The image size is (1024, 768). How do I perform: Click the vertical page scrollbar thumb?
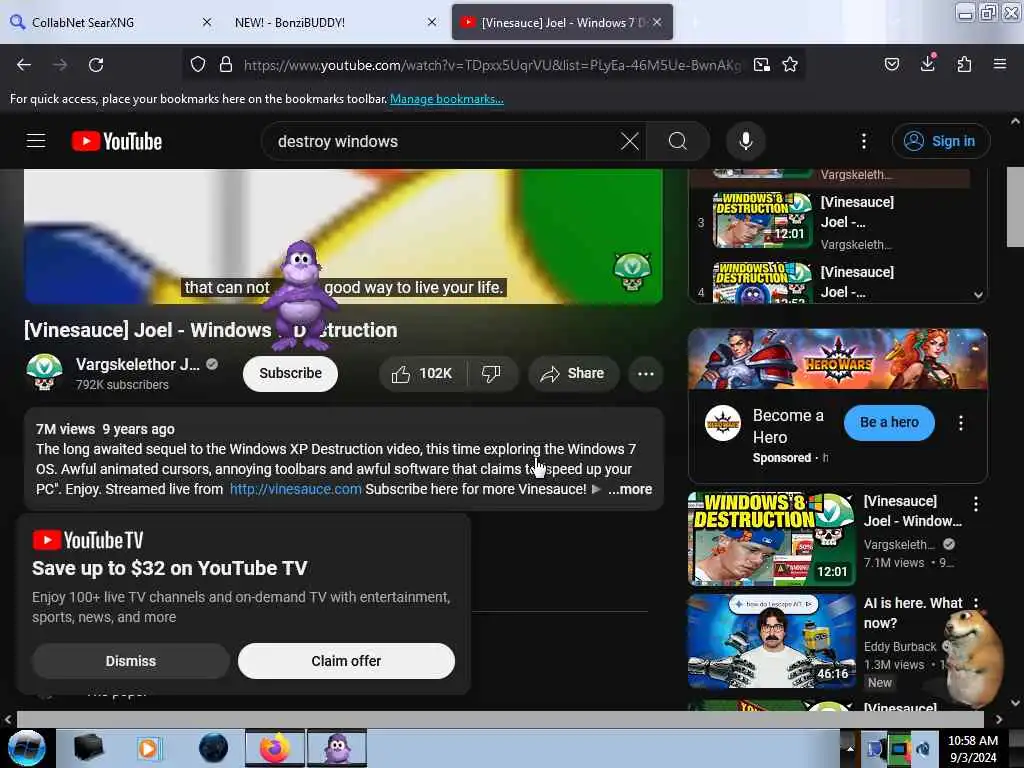pyautogui.click(x=1015, y=207)
